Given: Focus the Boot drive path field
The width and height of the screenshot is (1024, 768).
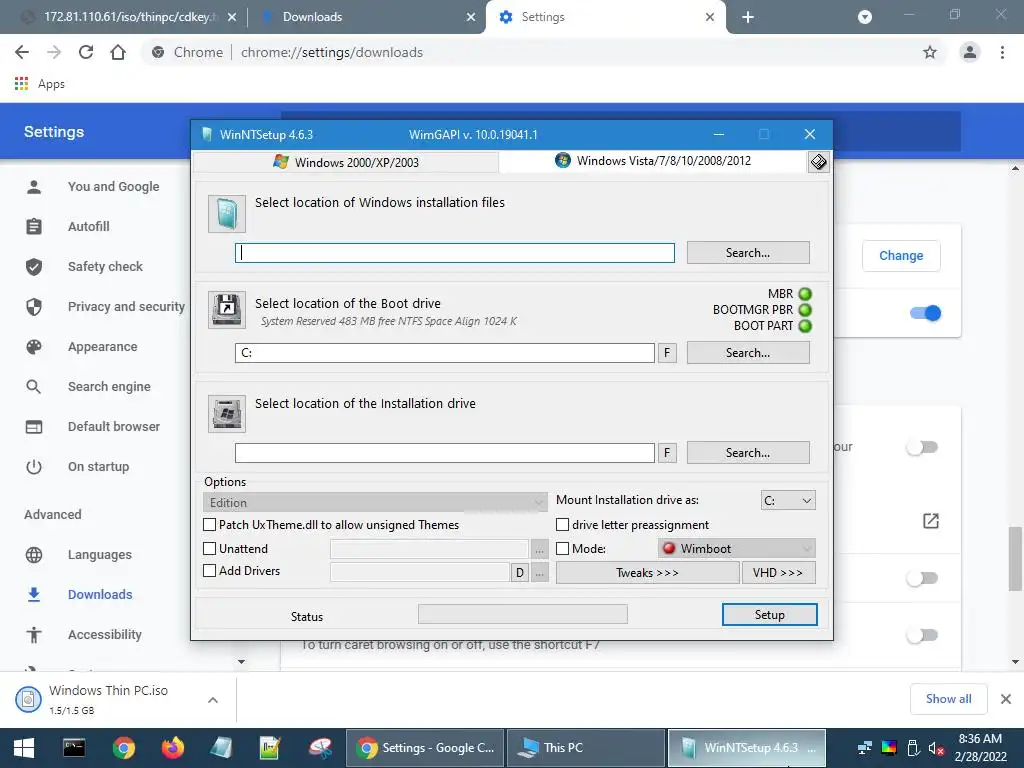Looking at the screenshot, I should (x=445, y=353).
